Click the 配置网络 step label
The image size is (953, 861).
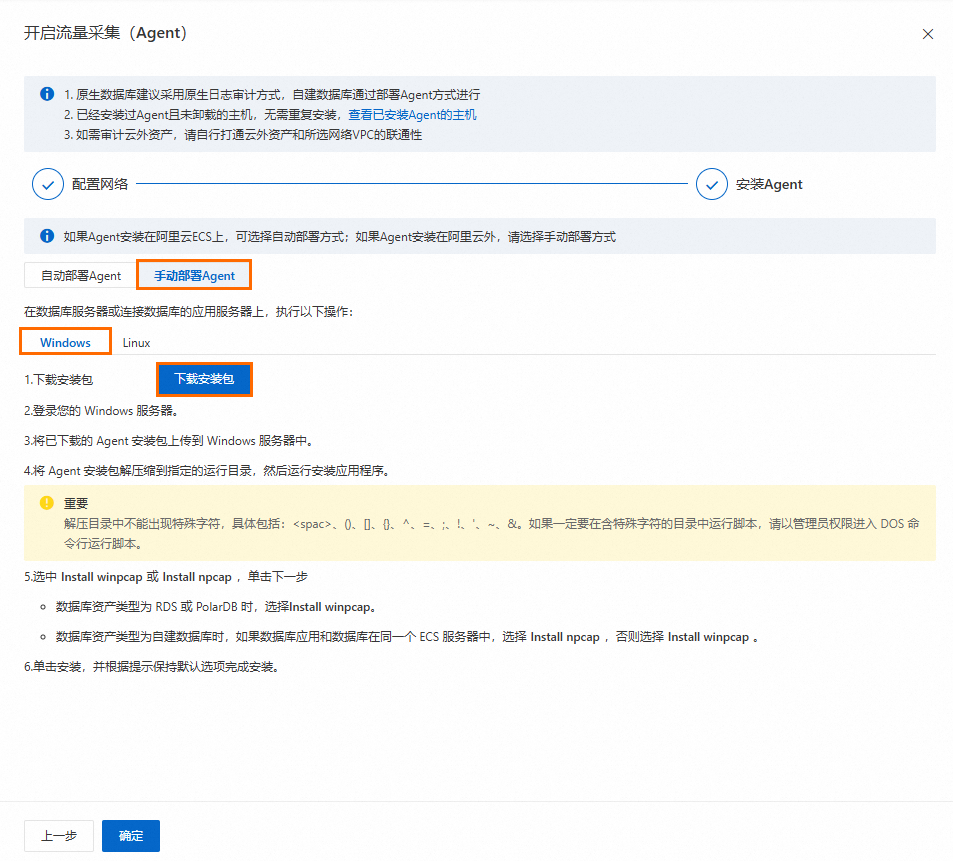click(x=100, y=184)
